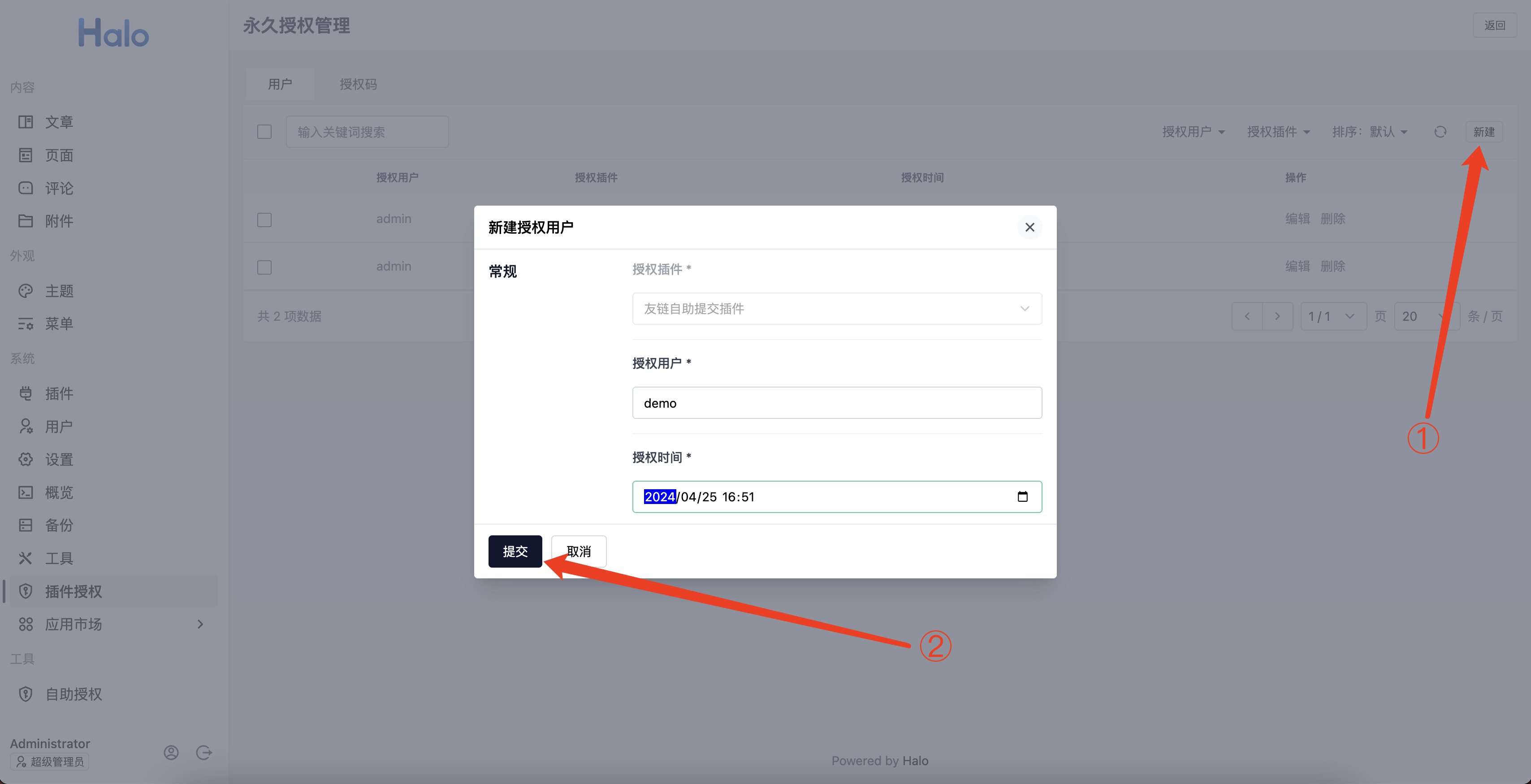Click 编辑 for the second admin row
1531x784 pixels.
[1297, 266]
